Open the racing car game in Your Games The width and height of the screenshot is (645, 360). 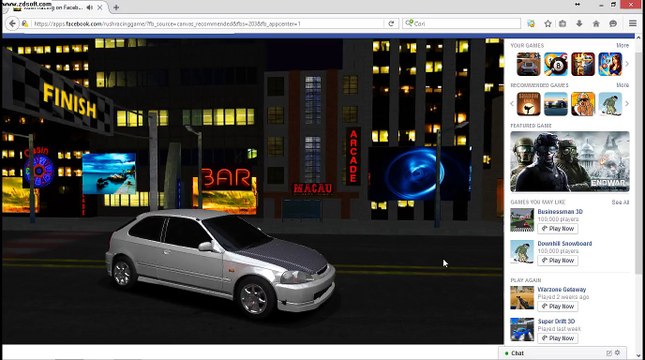click(529, 64)
